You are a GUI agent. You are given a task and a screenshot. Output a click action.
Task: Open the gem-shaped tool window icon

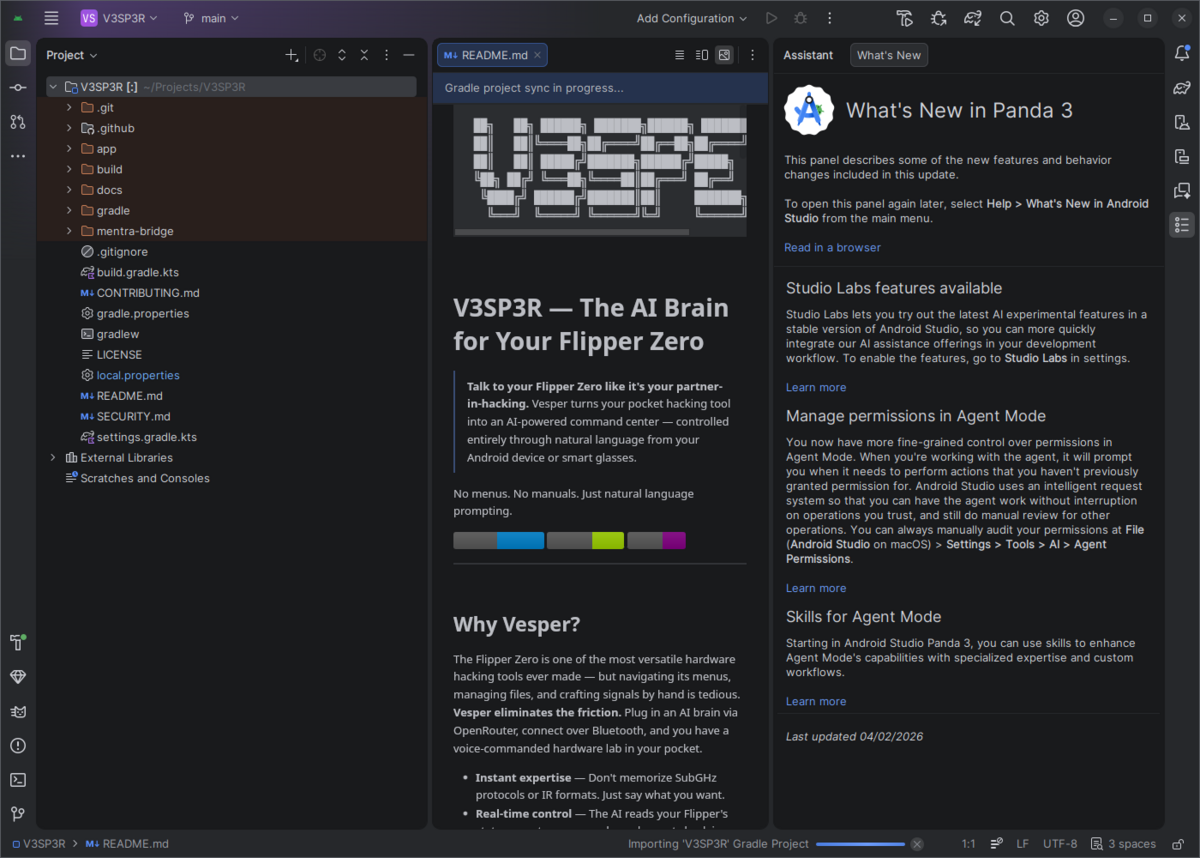18,677
